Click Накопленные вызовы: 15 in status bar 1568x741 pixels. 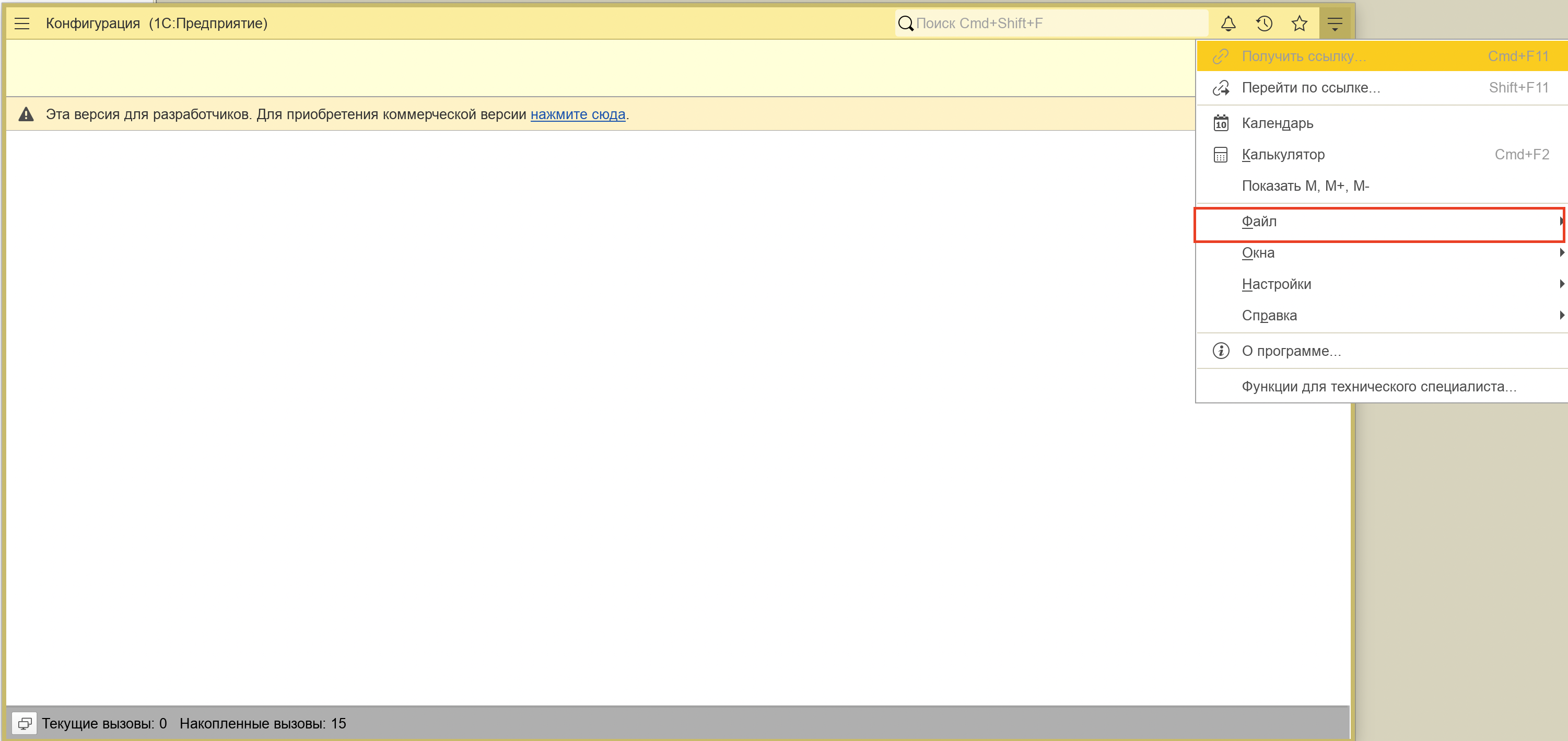tap(262, 723)
